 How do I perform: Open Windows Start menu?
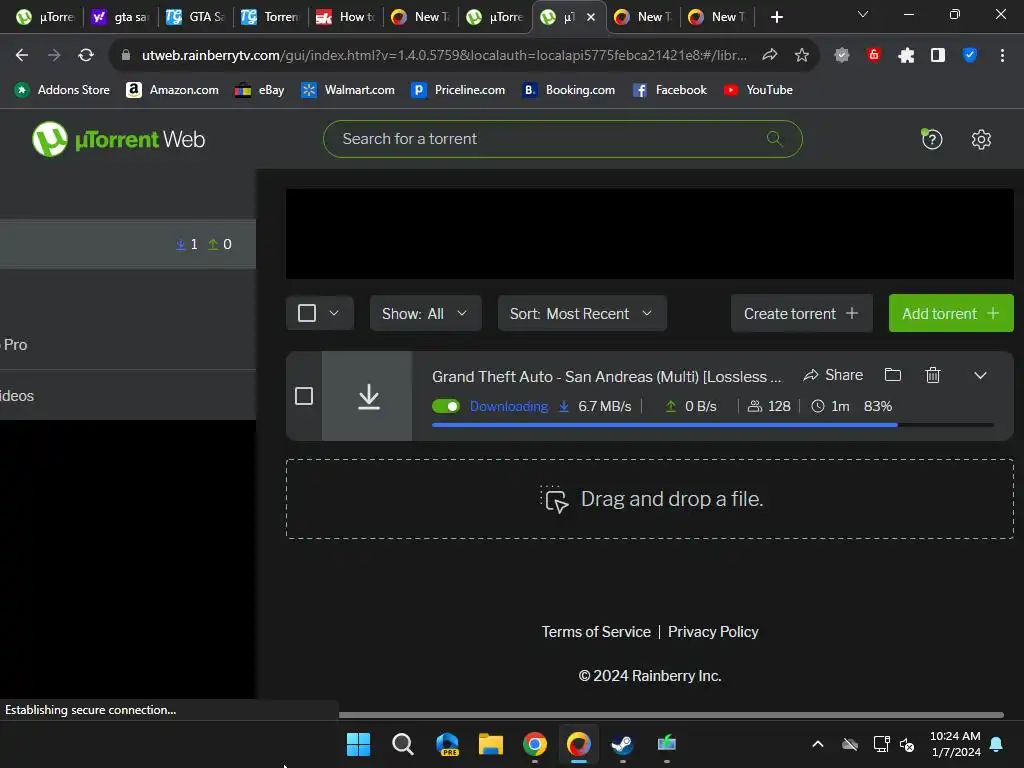click(x=358, y=744)
